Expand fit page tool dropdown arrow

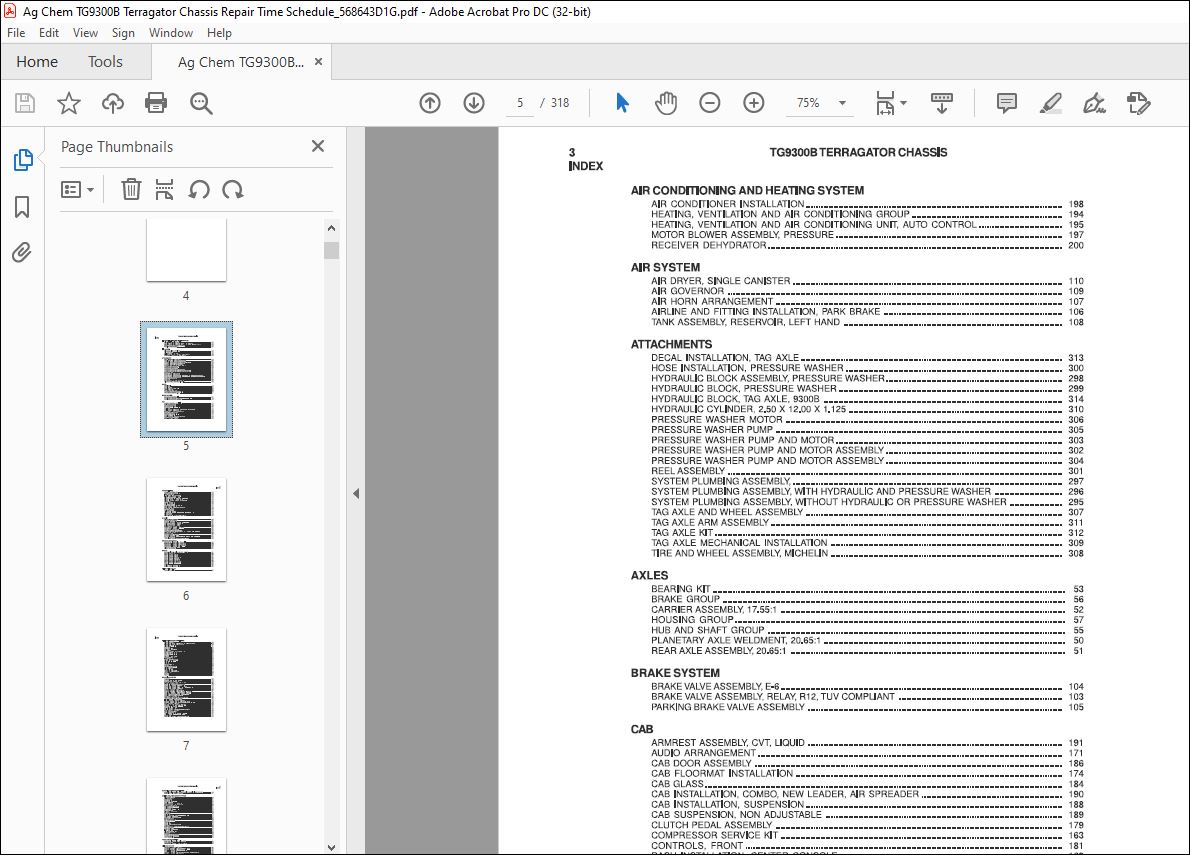click(903, 102)
